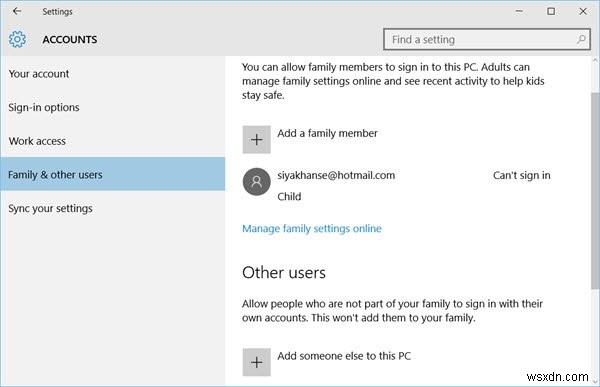
Task: Select the siyakhanse user avatar icon
Action: (256, 181)
